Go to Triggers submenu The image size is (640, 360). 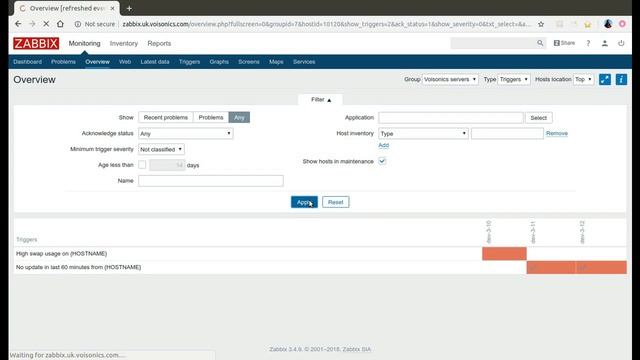(189, 62)
